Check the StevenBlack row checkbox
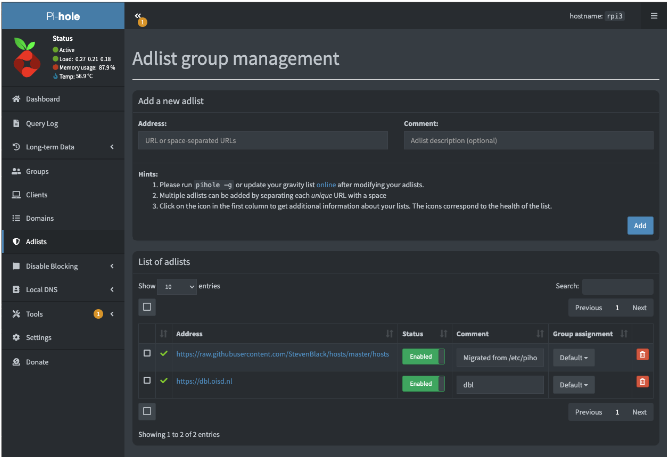 tap(147, 353)
